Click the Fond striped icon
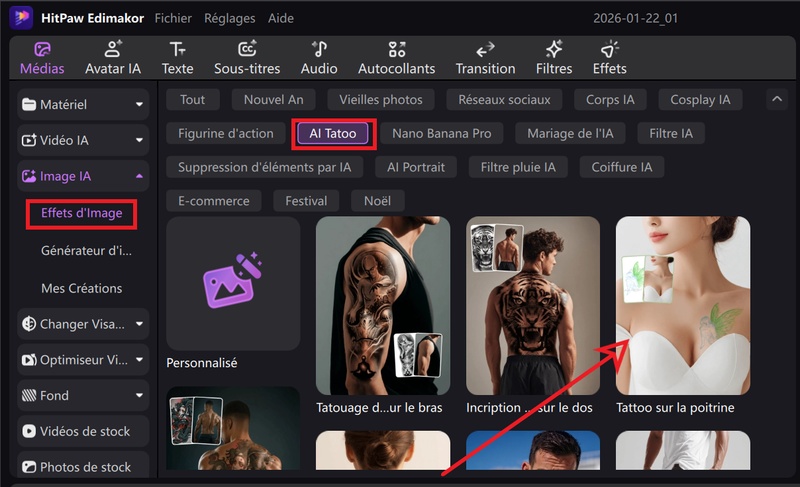The width and height of the screenshot is (800, 487). click(29, 395)
